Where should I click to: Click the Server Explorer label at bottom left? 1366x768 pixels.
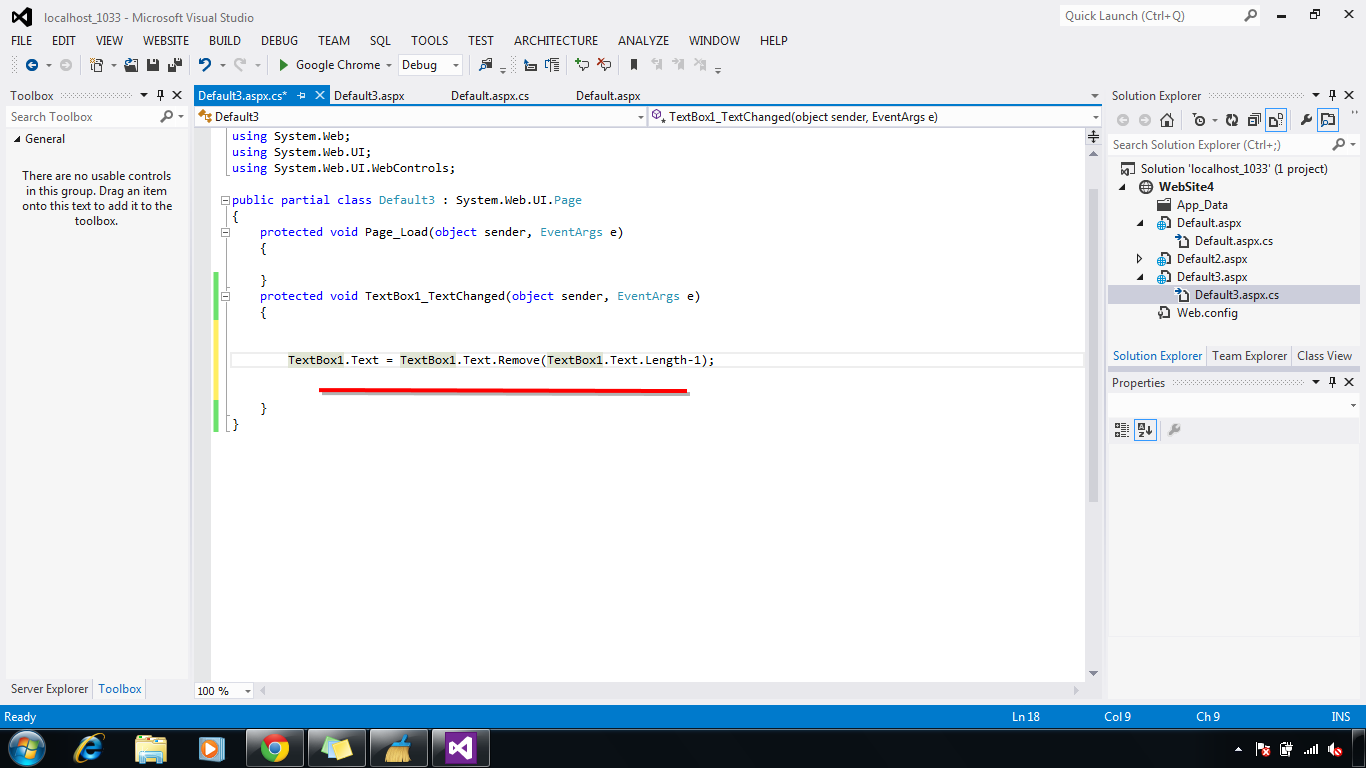coord(48,689)
